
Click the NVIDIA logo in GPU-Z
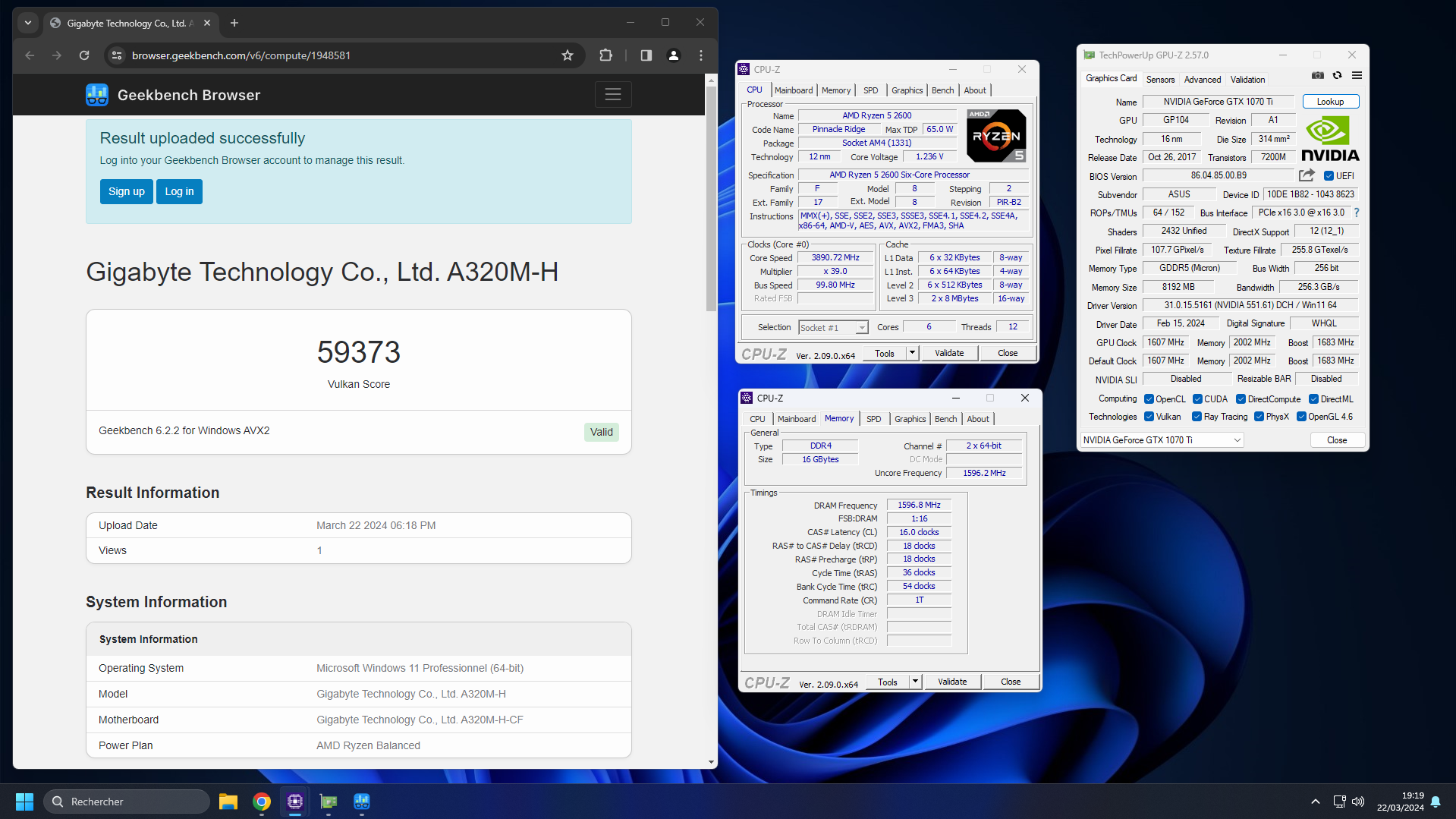pyautogui.click(x=1331, y=138)
